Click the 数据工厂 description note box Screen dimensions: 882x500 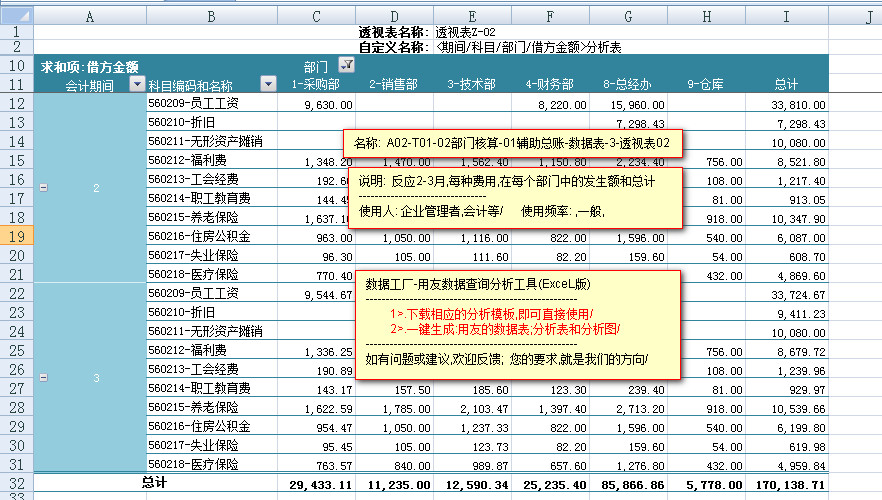[x=520, y=325]
